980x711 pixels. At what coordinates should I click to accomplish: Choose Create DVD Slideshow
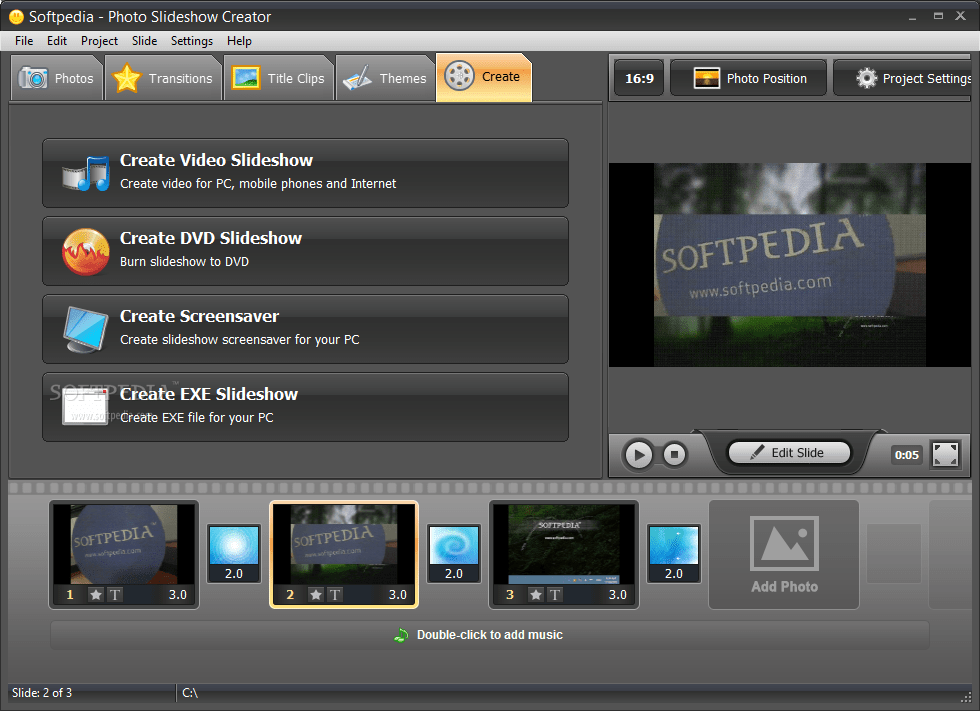point(306,251)
